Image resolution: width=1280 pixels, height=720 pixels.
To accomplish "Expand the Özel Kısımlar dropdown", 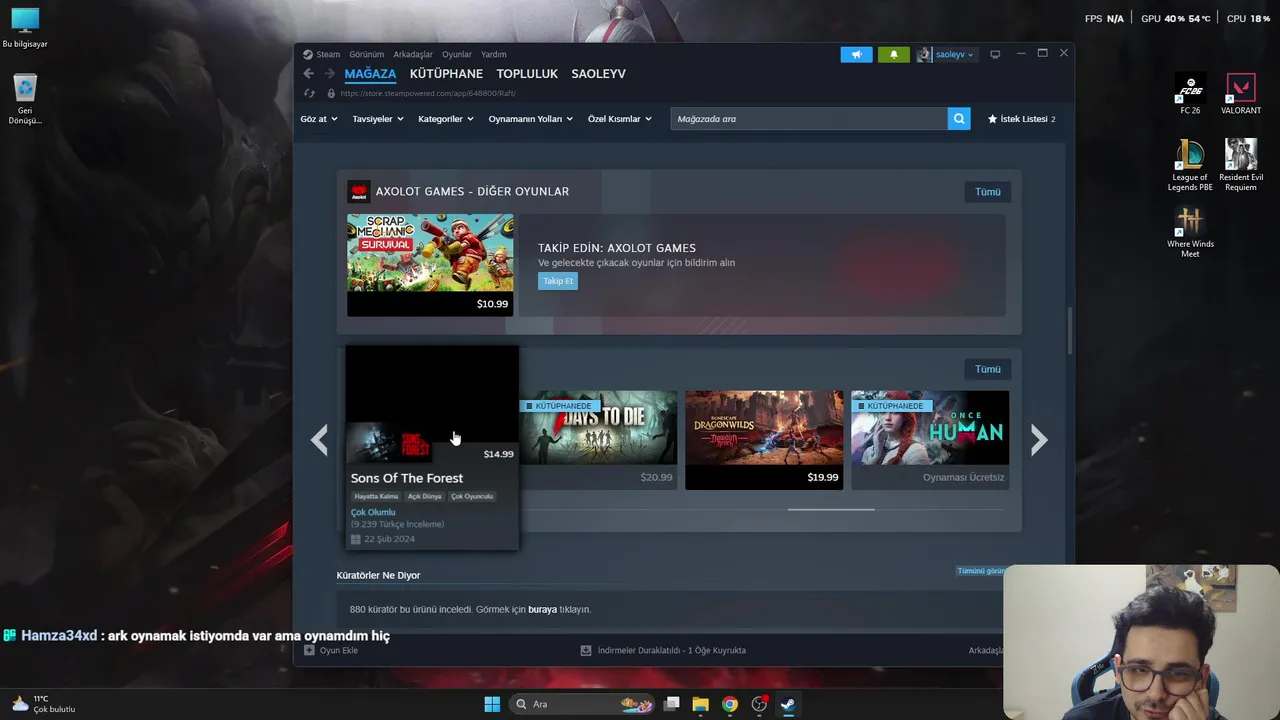I will (620, 119).
